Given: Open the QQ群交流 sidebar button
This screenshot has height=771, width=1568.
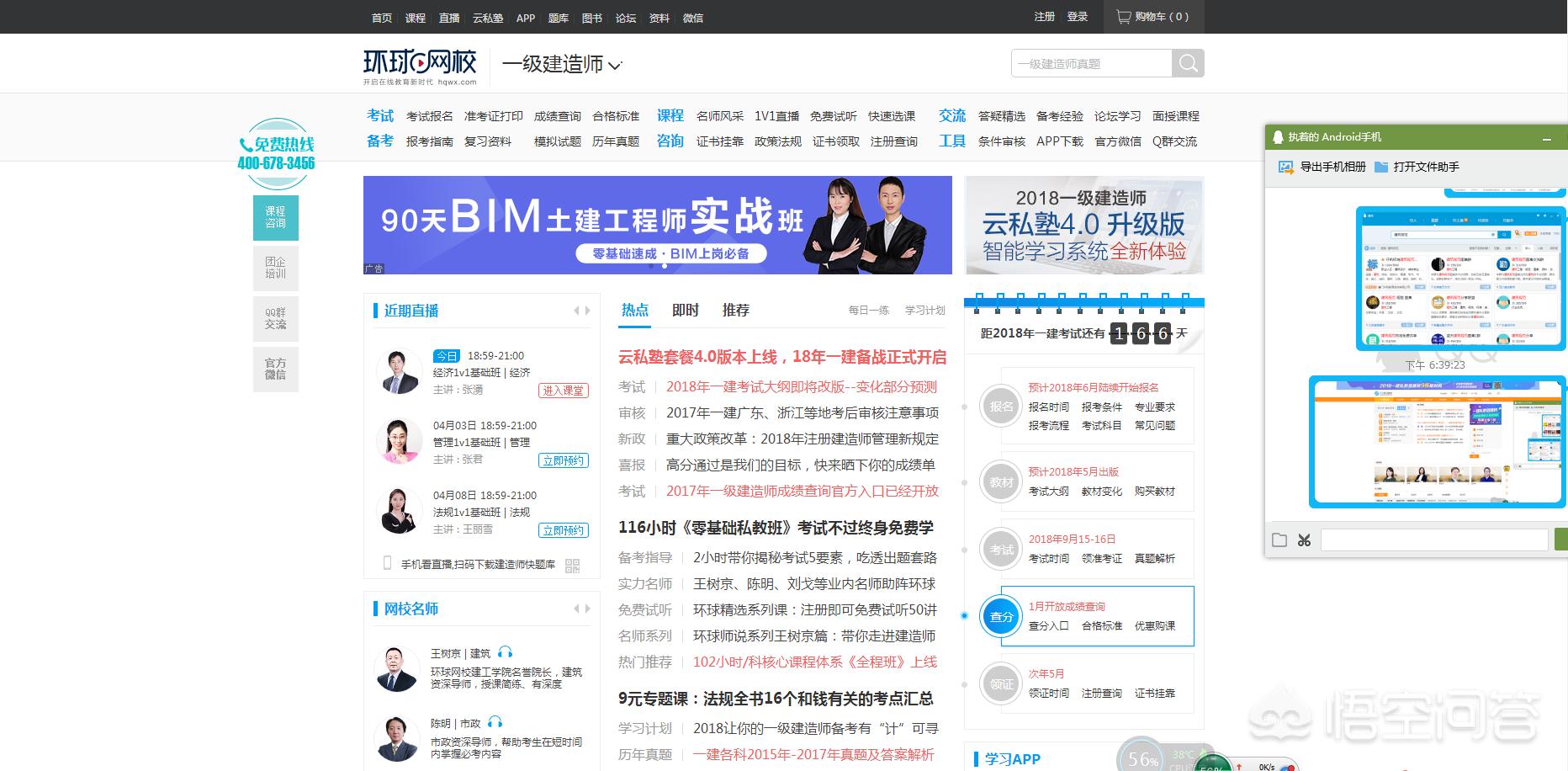Looking at the screenshot, I should (x=276, y=318).
